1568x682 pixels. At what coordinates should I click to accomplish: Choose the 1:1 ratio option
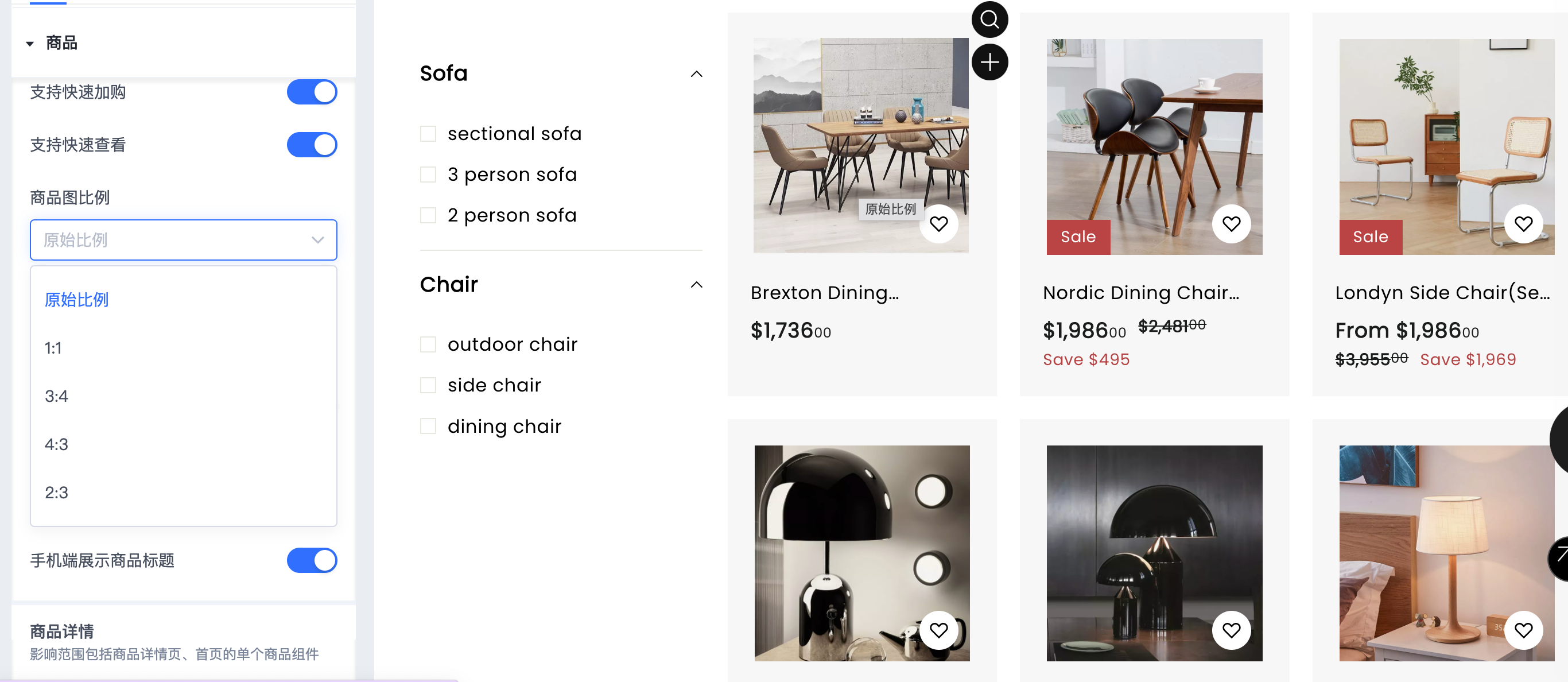[53, 348]
